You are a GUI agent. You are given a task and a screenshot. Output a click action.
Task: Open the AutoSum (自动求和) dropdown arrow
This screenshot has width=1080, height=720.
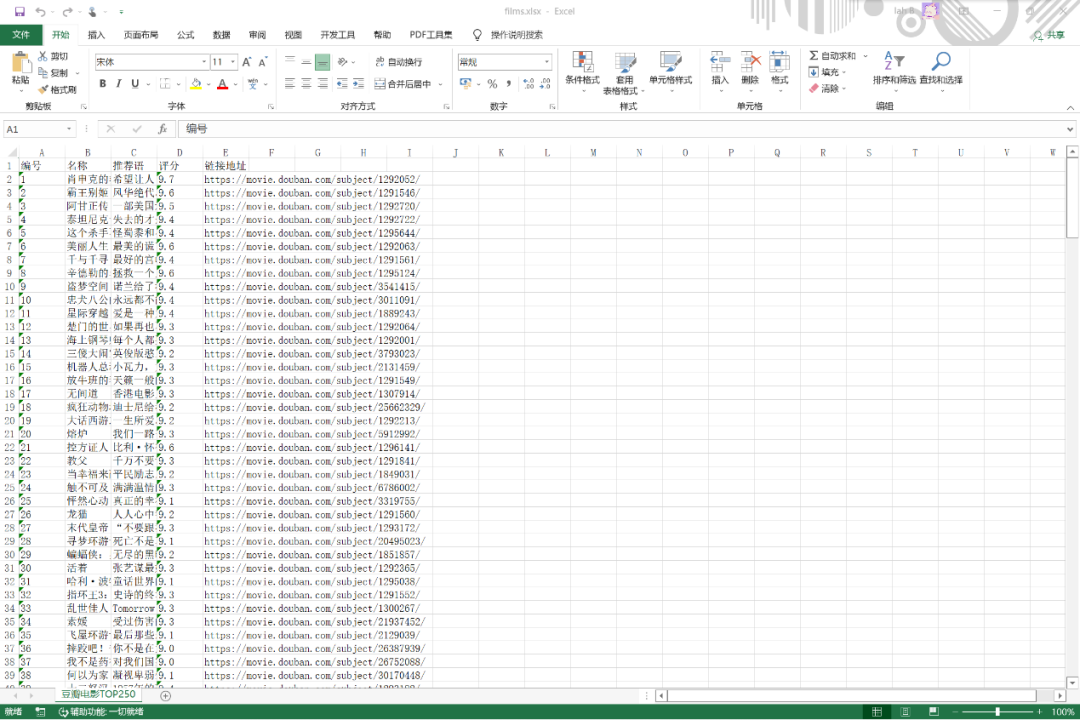coord(865,56)
